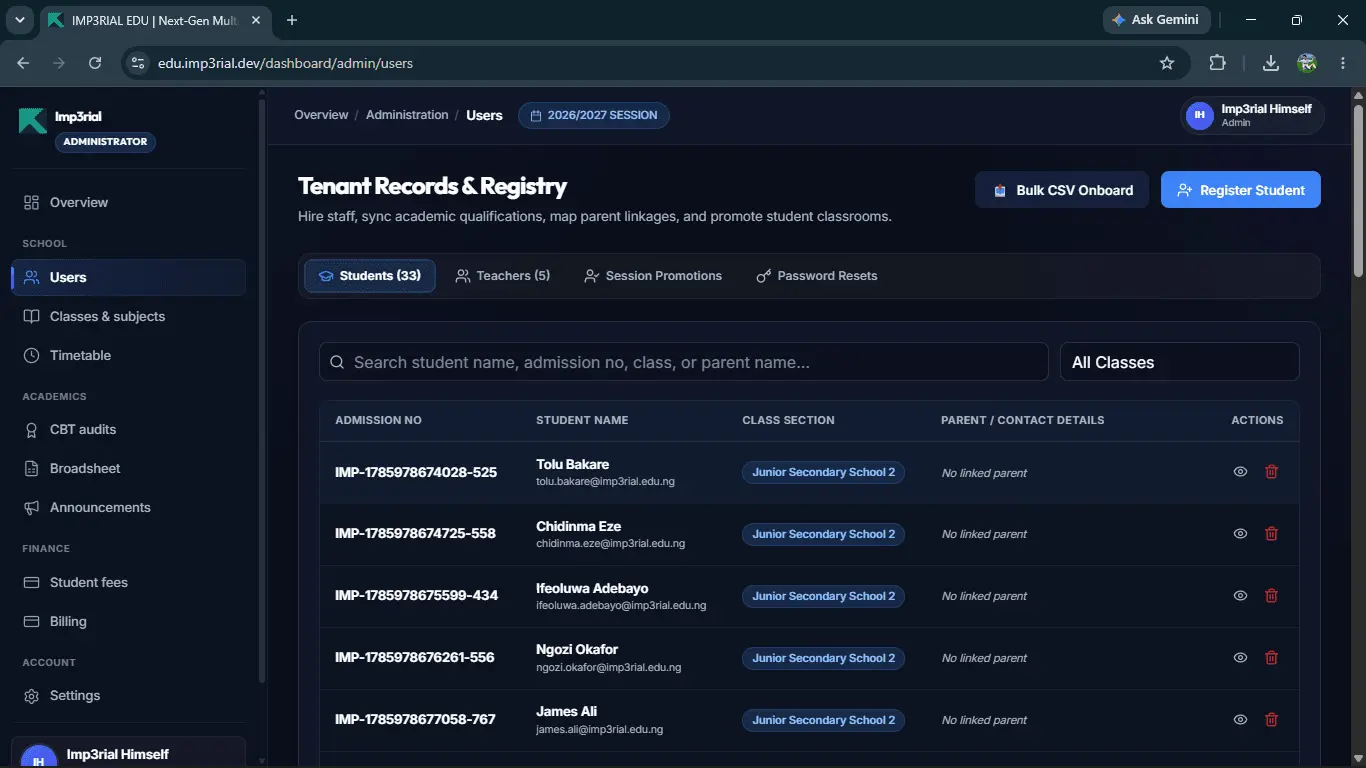The height and width of the screenshot is (768, 1366).
Task: Open Broadsheet in the sidebar
Action: coord(128,468)
